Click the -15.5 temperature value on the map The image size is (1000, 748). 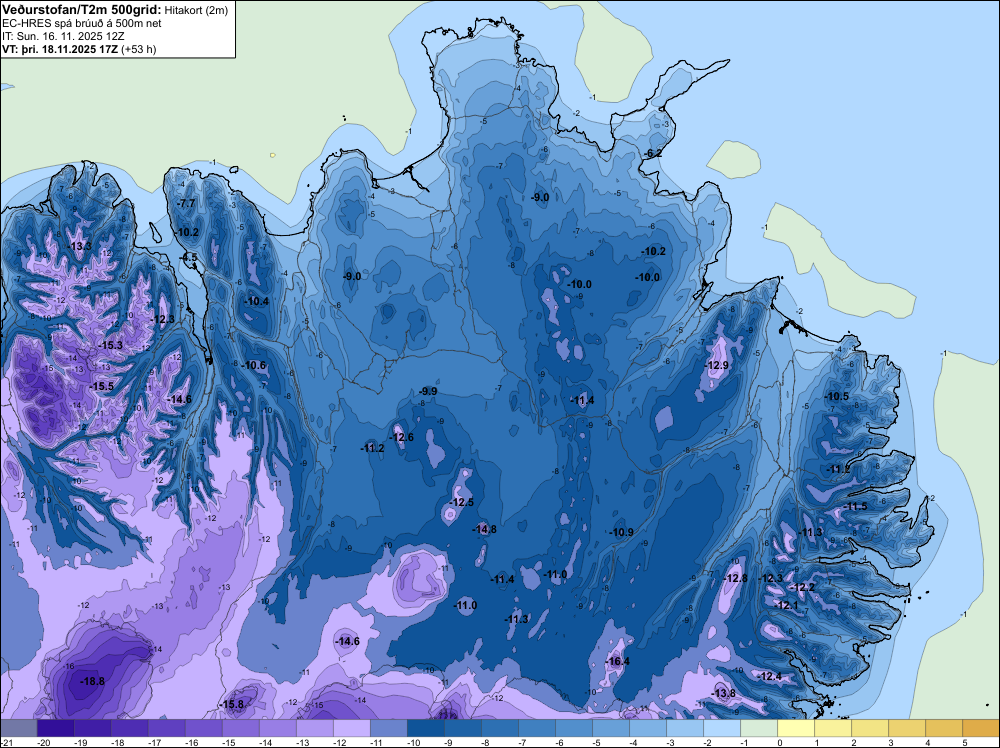coord(101,386)
